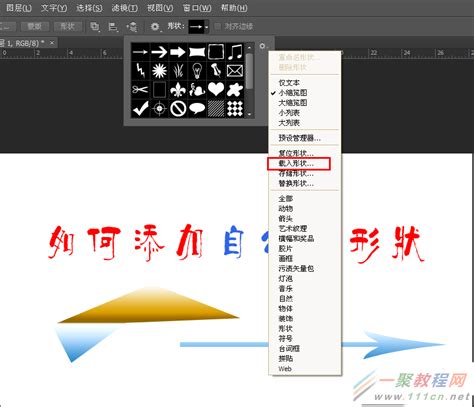This screenshot has width=474, height=407.
Task: Select the heart shape
Action: click(x=216, y=90)
